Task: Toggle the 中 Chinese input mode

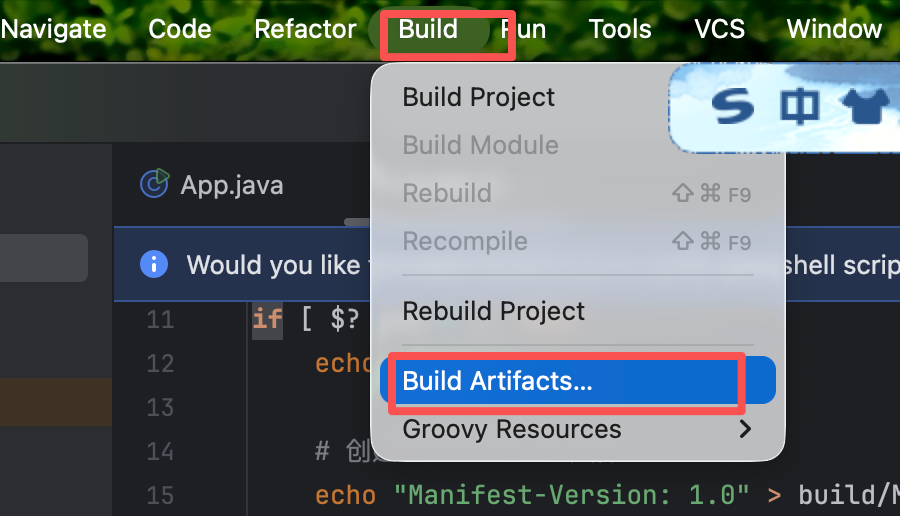Action: 800,108
